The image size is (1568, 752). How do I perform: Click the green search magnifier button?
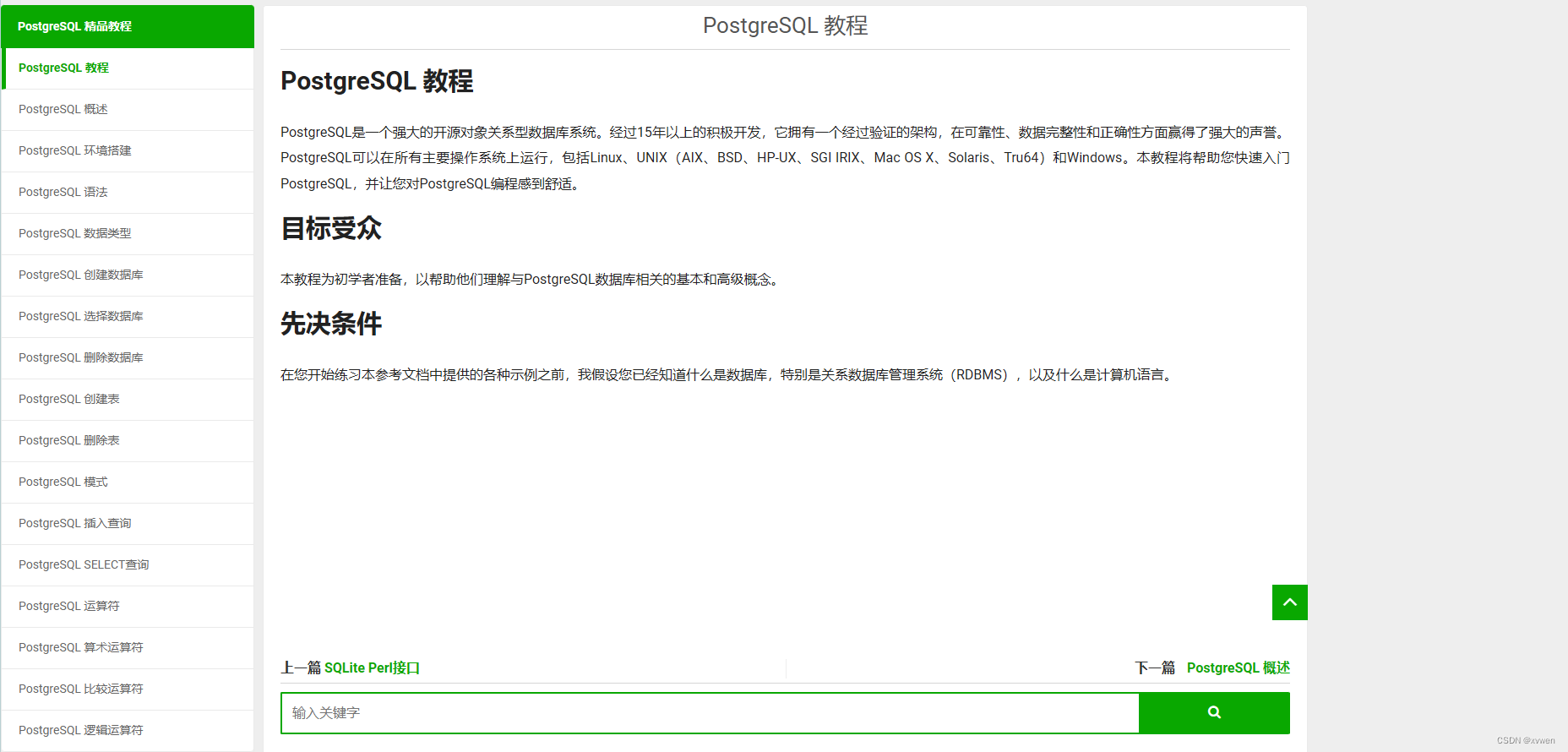click(x=1214, y=712)
